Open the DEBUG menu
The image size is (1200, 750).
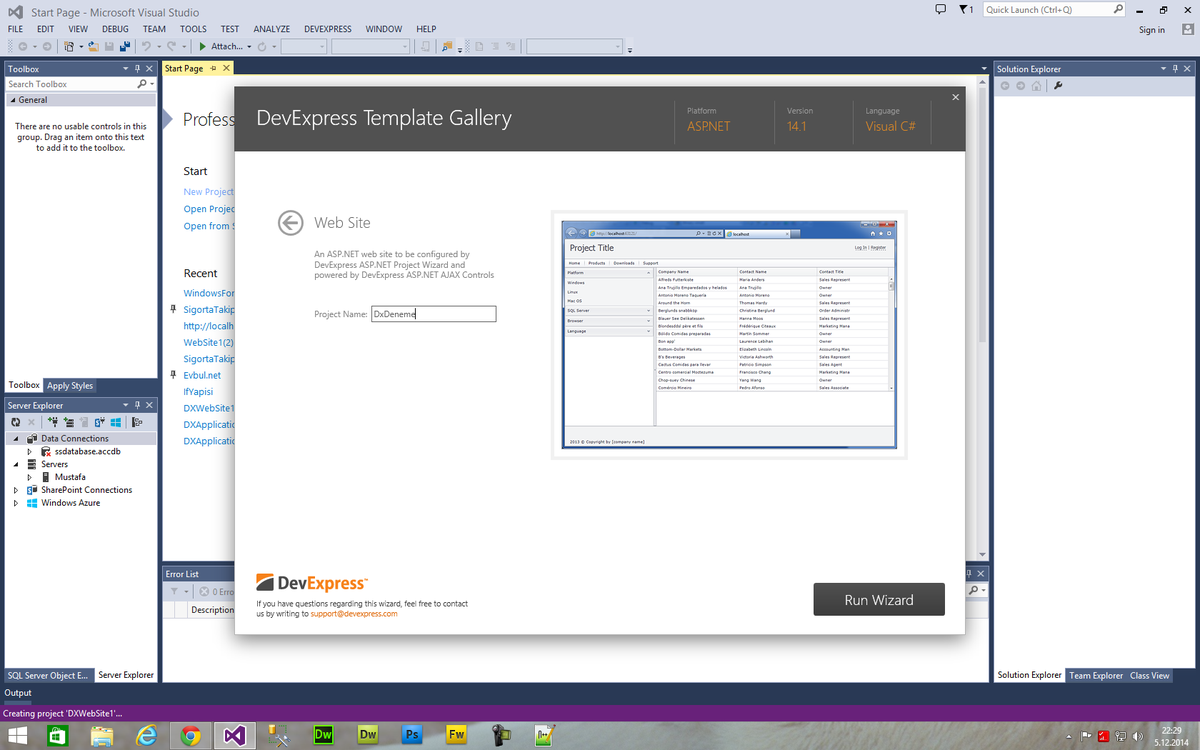pyautogui.click(x=115, y=30)
